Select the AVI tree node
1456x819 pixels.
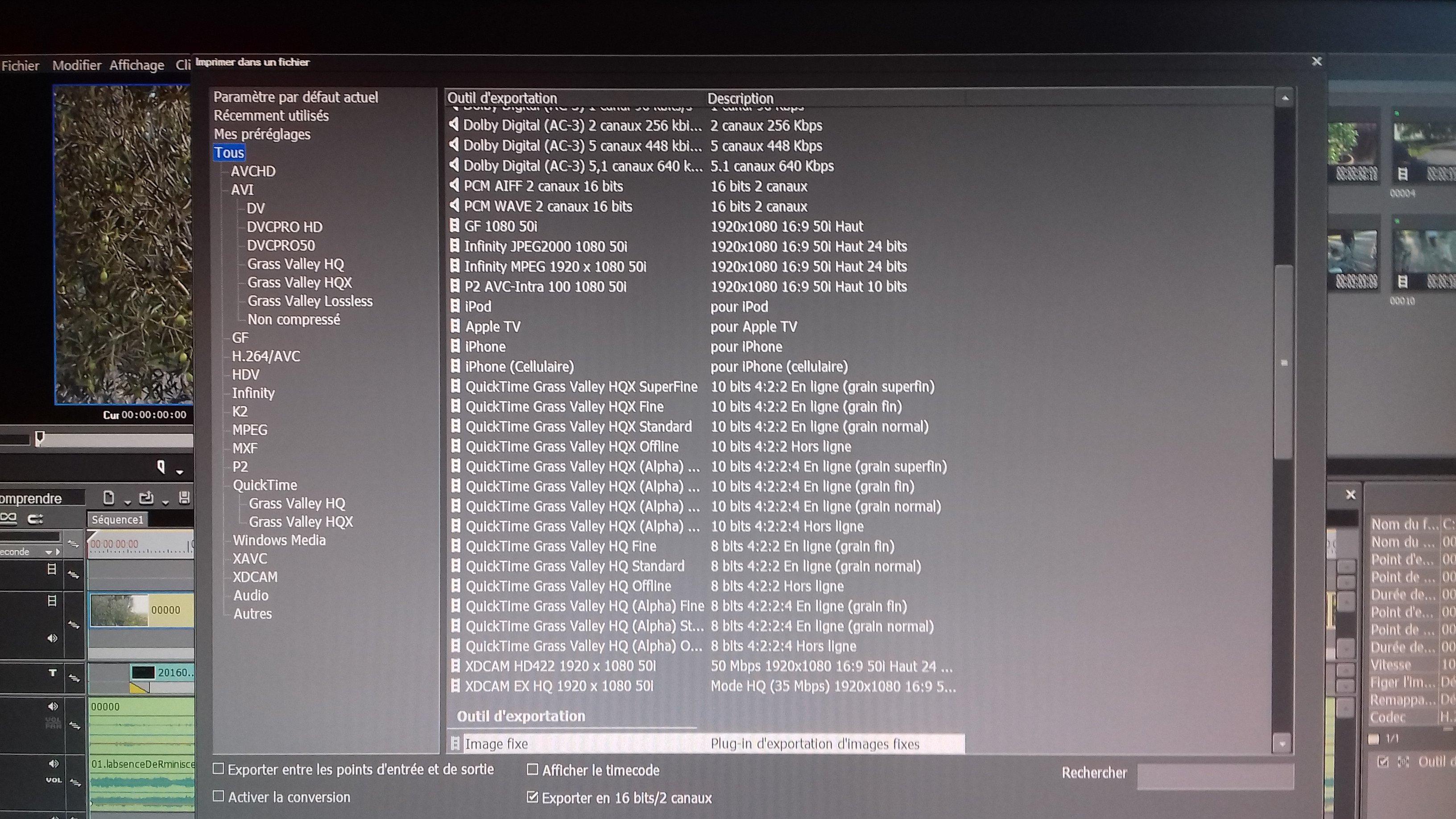(x=242, y=190)
